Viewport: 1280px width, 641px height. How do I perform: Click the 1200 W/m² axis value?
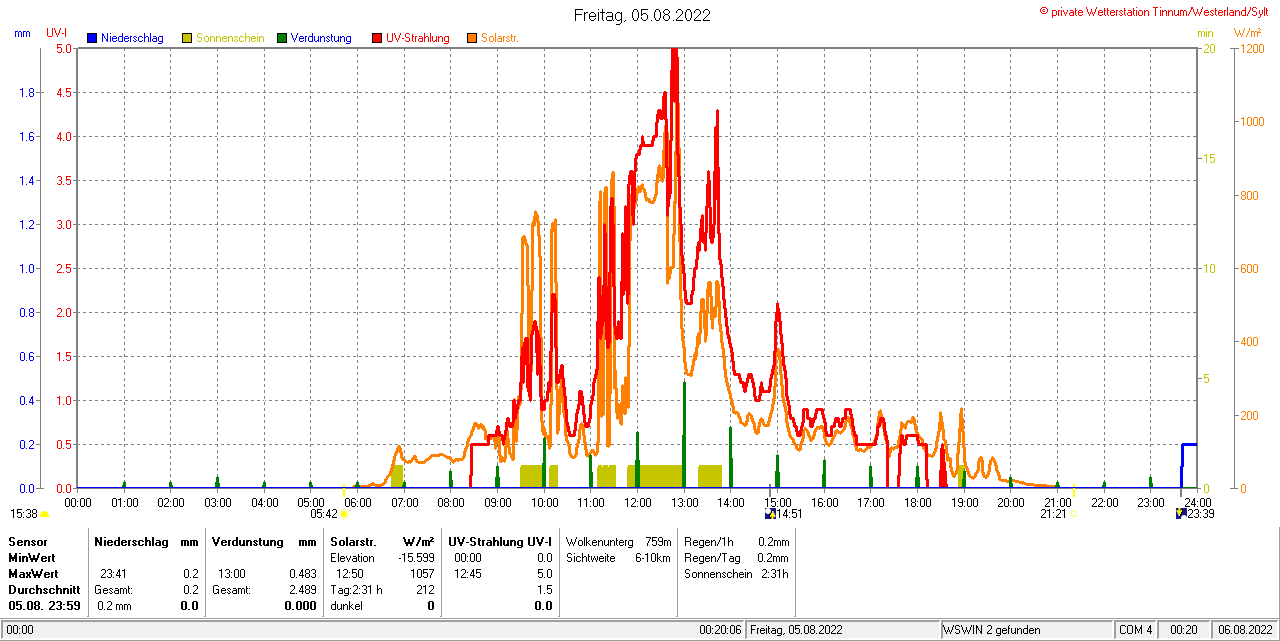point(1251,48)
